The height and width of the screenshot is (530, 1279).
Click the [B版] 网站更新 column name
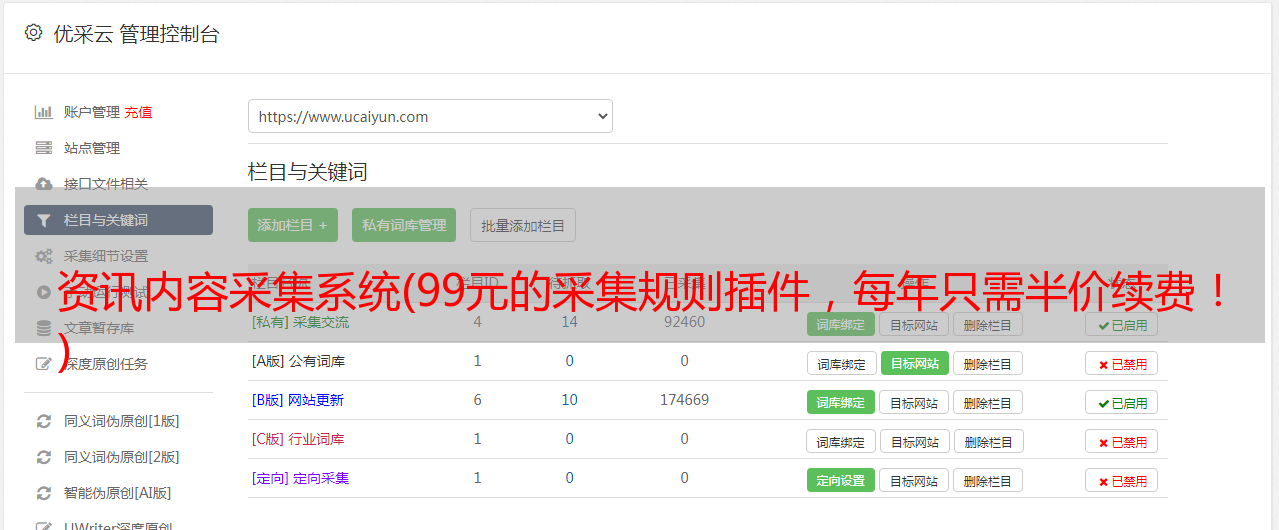[298, 400]
